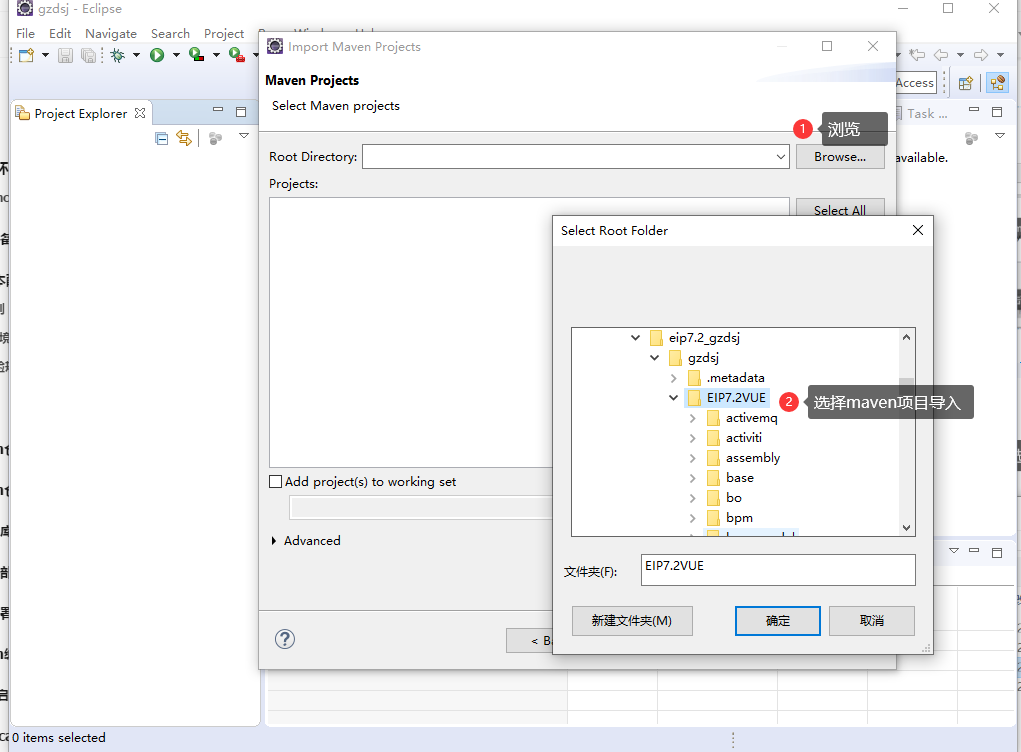Screen dimensions: 1021x752
Task: Click the grey focus icon in Task List
Action: tap(971, 138)
